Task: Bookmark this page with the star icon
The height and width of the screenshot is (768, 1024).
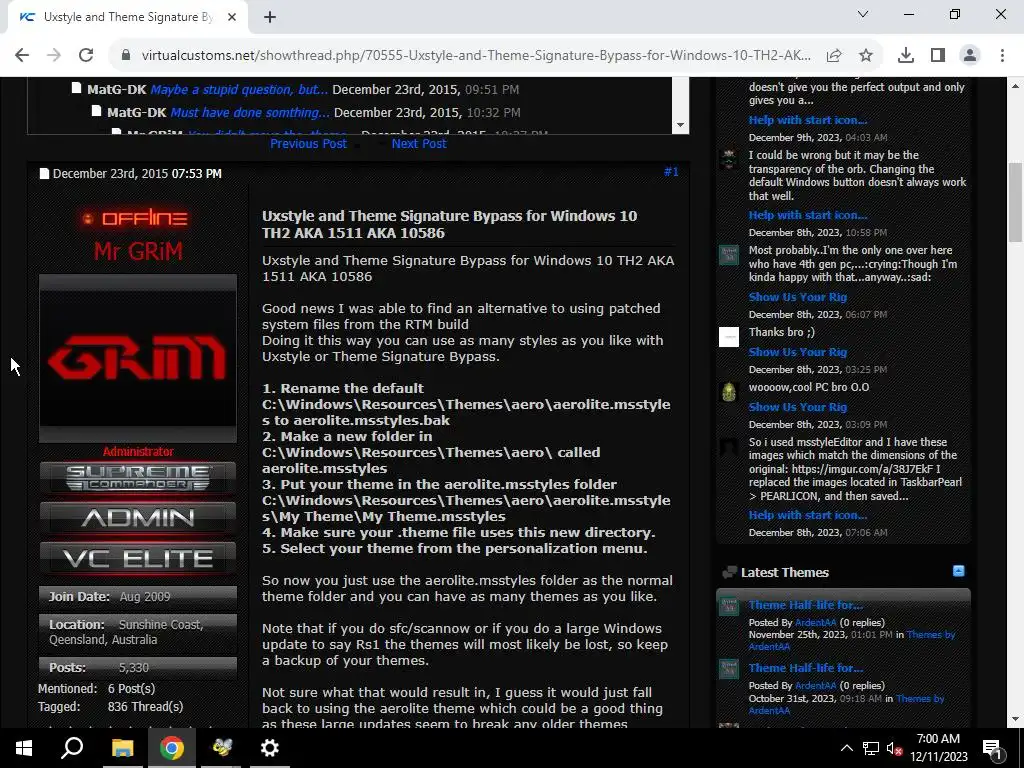Action: [x=866, y=56]
